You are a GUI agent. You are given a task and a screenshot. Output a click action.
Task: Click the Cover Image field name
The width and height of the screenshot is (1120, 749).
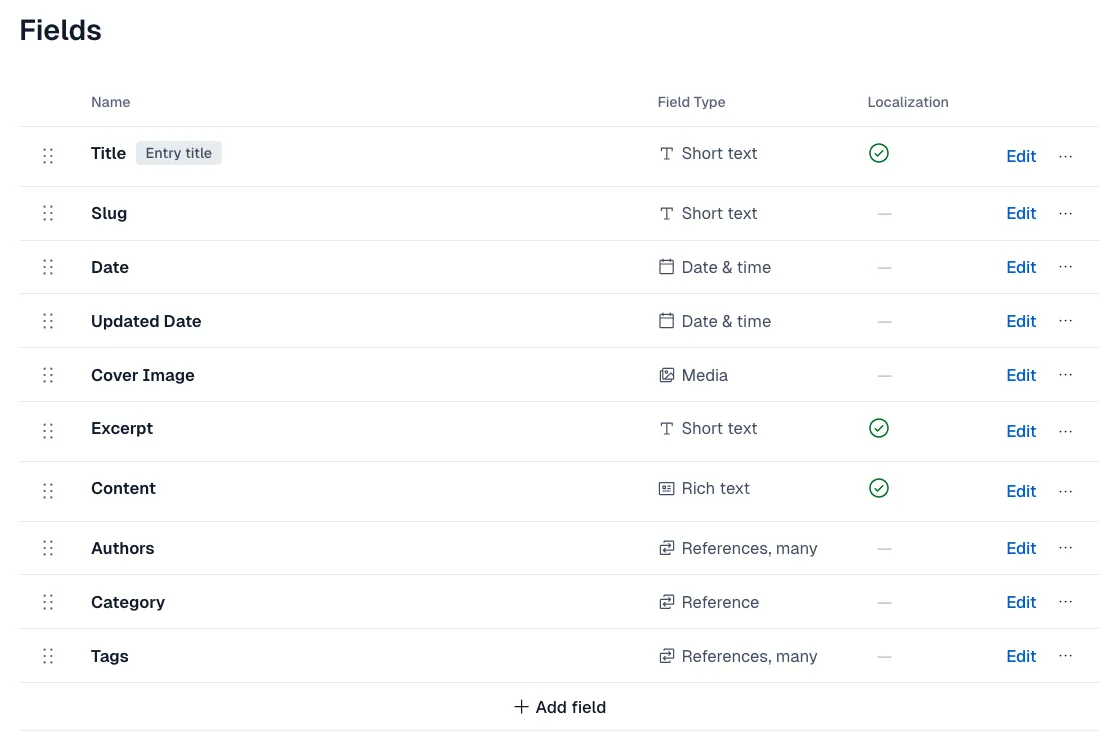point(143,376)
